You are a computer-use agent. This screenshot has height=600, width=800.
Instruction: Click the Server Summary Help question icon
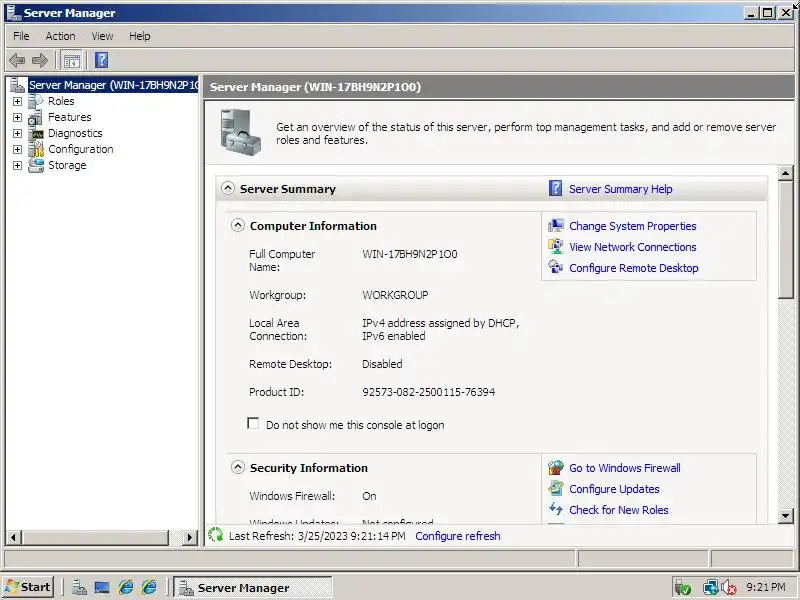click(x=556, y=188)
